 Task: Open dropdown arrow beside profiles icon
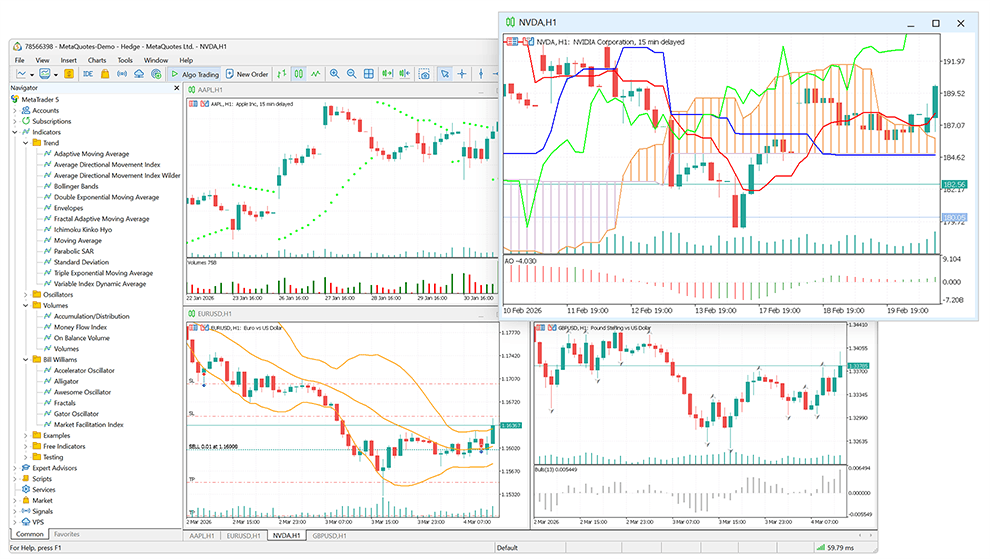click(56, 75)
